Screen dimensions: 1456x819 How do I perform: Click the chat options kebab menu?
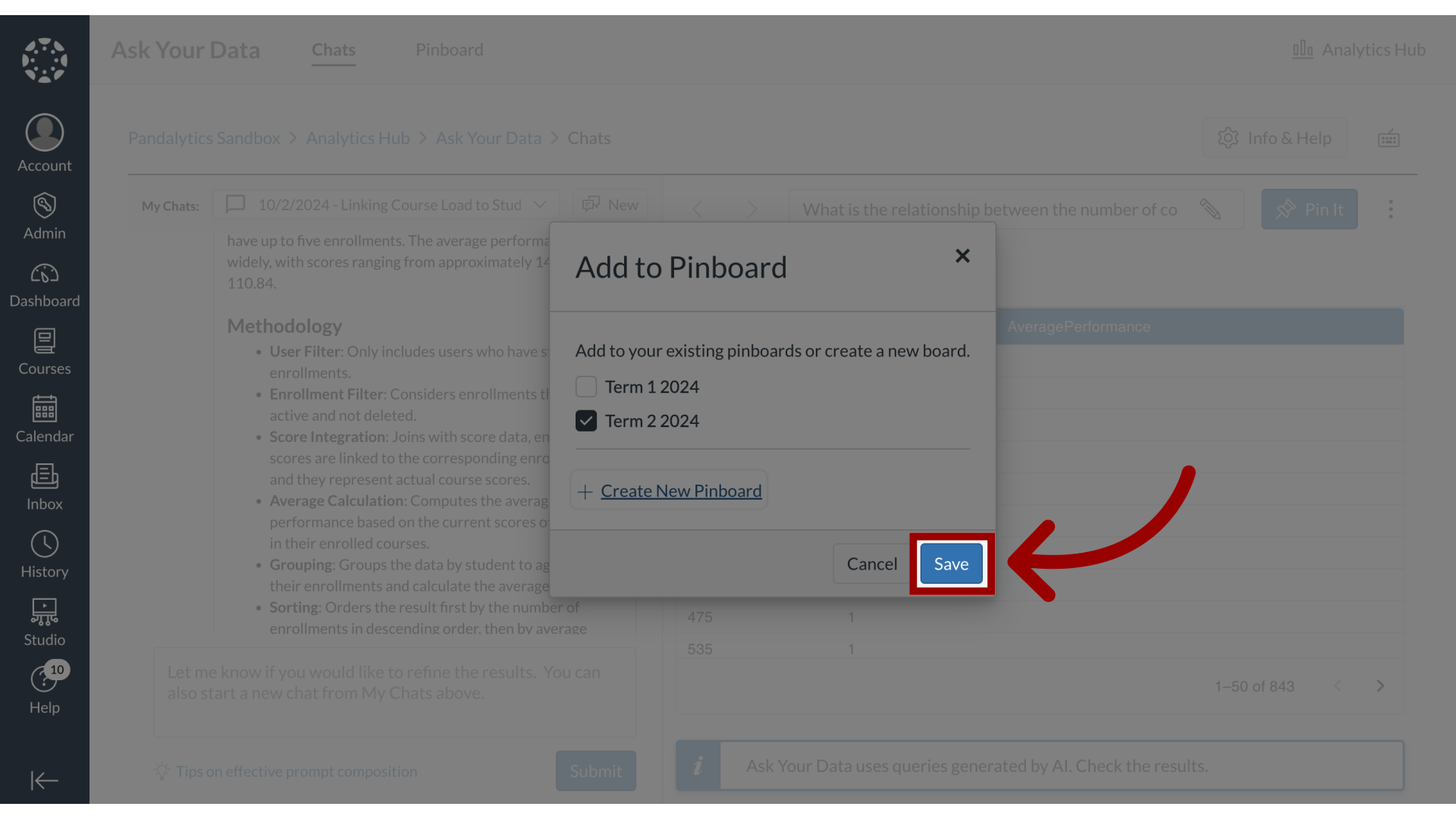click(x=1390, y=209)
